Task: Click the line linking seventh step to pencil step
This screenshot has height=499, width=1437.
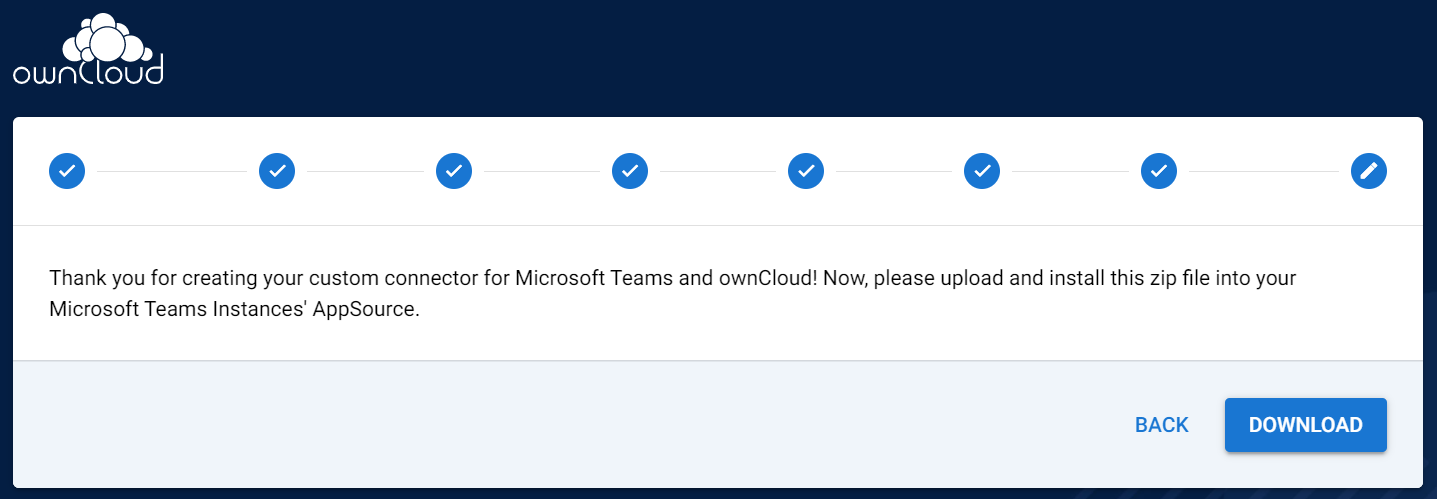Action: point(1264,171)
